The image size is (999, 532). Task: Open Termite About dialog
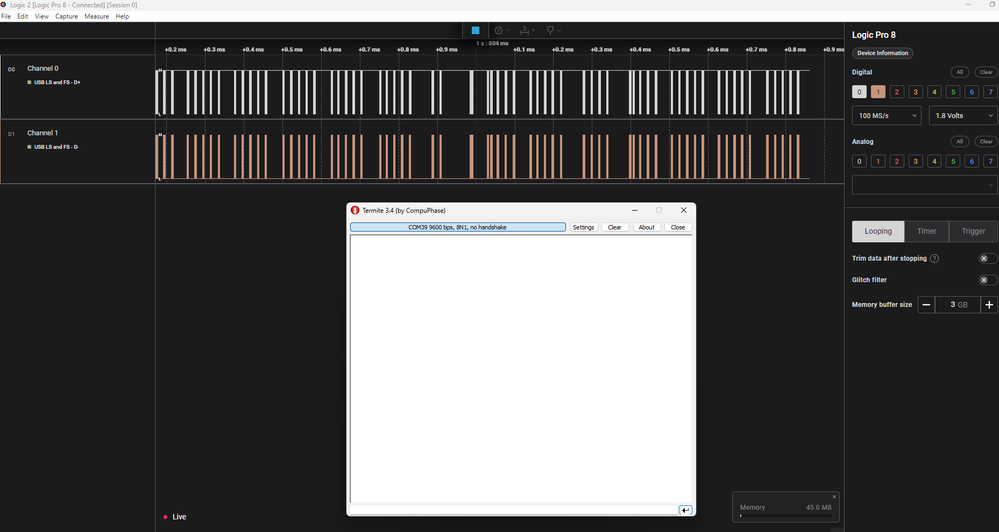646,227
